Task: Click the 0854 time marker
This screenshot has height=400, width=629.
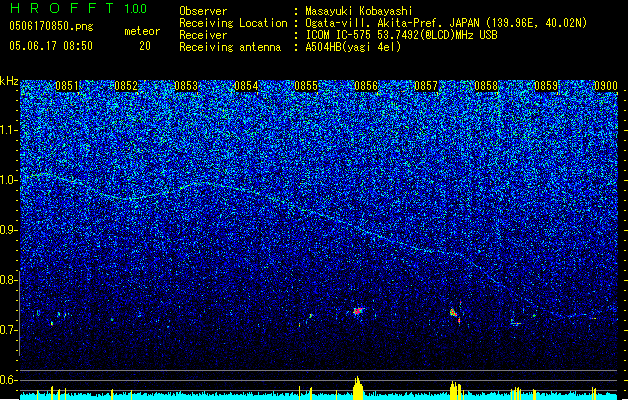Action: point(246,86)
